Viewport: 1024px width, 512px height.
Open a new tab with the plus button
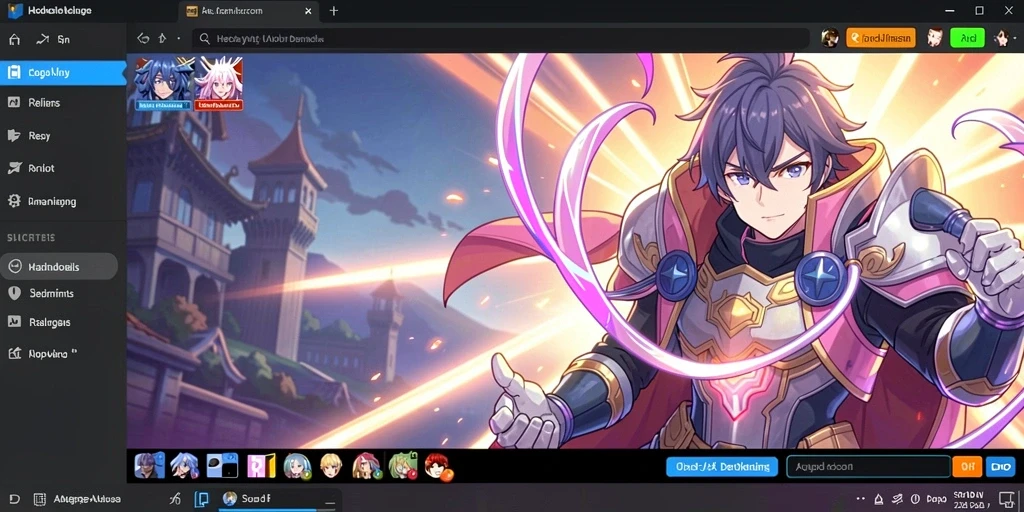[x=334, y=10]
